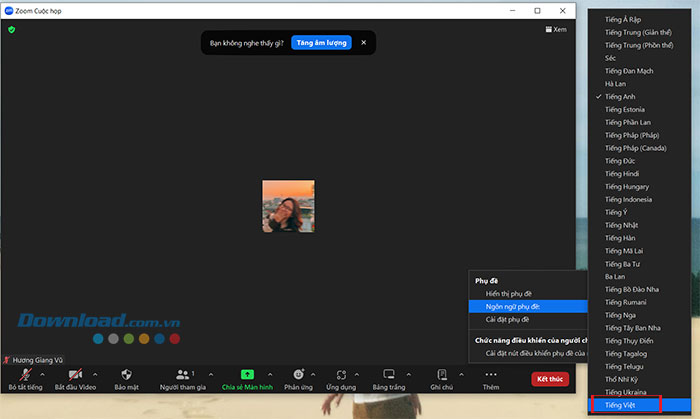Image resolution: width=700 pixels, height=419 pixels.
Task: Open the Ứng dụng apps icon
Action: [340, 373]
